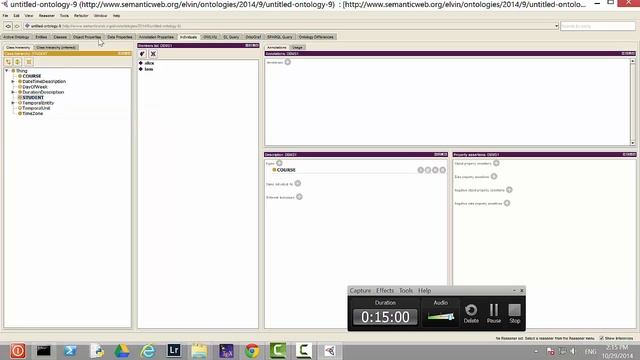Click the Delete recording icon in Camtasia recorder

click(x=471, y=313)
